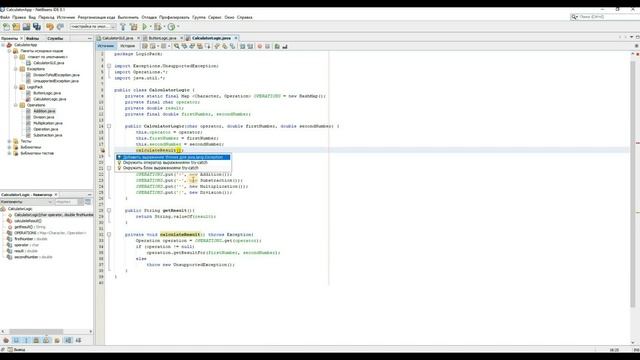This screenshot has height=360, width=640.
Task: Toggle Sort by Source in Navigator
Action: pos(78,340)
